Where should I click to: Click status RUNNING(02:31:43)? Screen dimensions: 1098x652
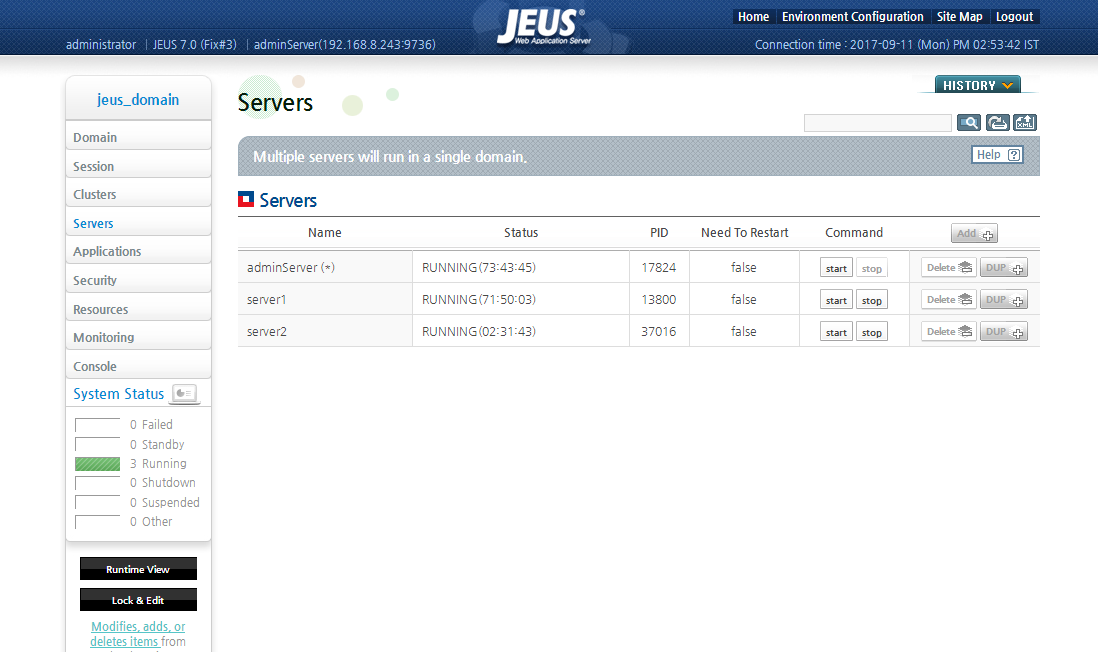tap(478, 331)
